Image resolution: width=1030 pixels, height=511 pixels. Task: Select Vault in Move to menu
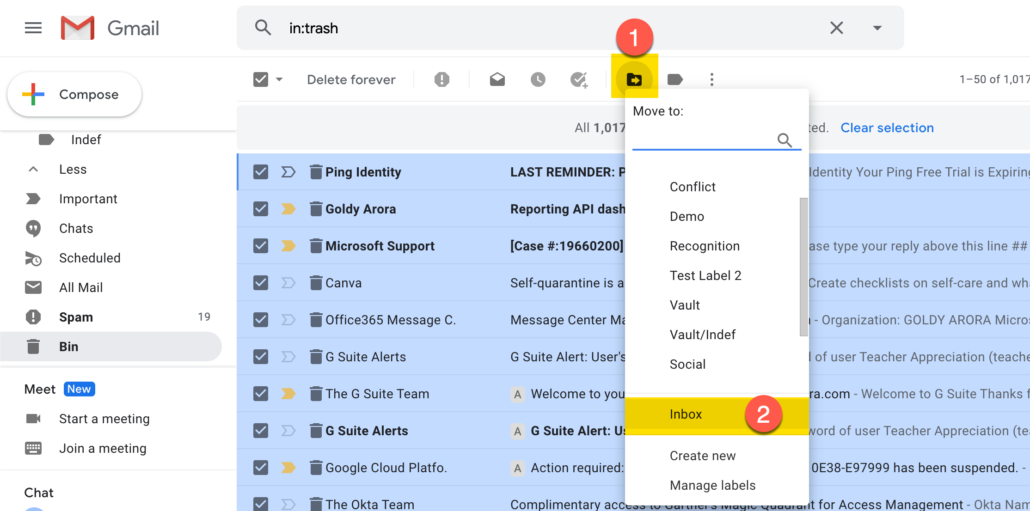coord(684,305)
